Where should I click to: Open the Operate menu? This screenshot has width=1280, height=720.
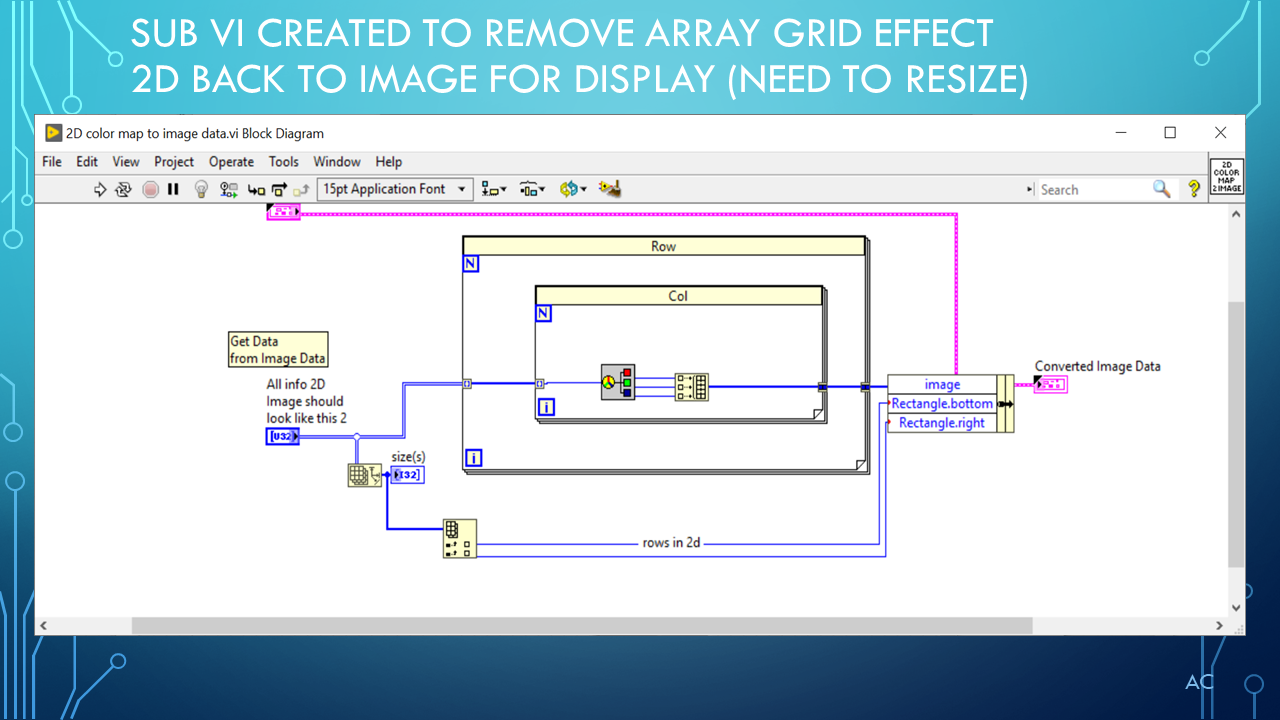[231, 161]
